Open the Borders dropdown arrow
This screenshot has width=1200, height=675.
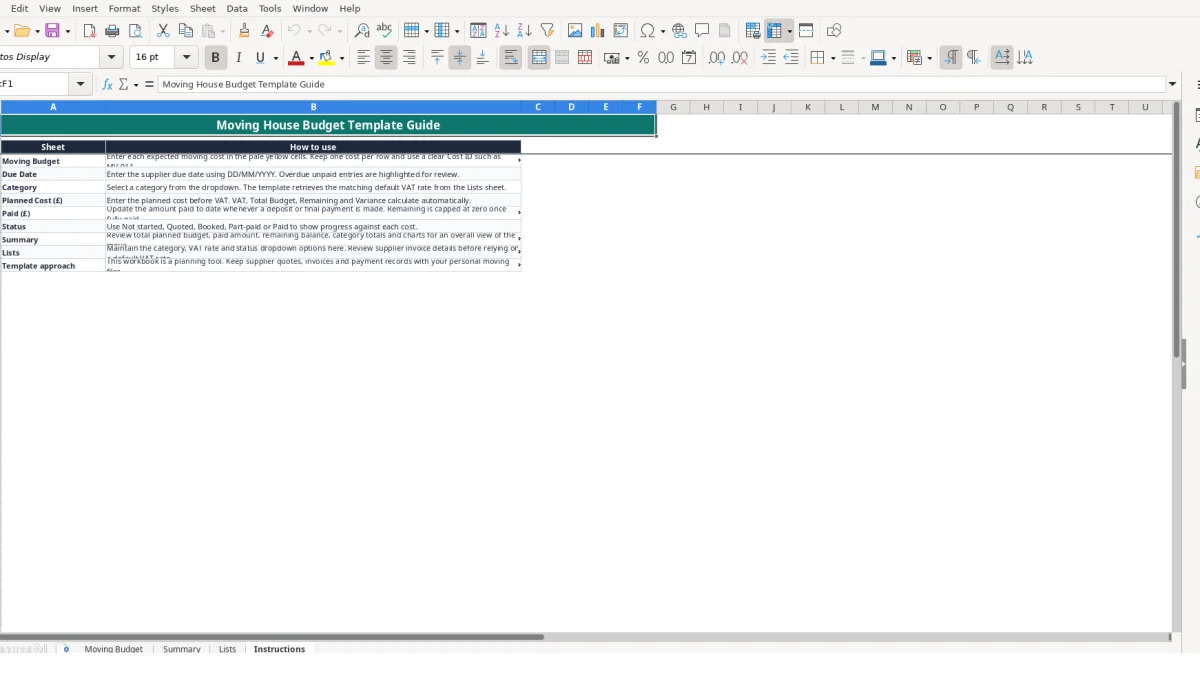[x=832, y=58]
